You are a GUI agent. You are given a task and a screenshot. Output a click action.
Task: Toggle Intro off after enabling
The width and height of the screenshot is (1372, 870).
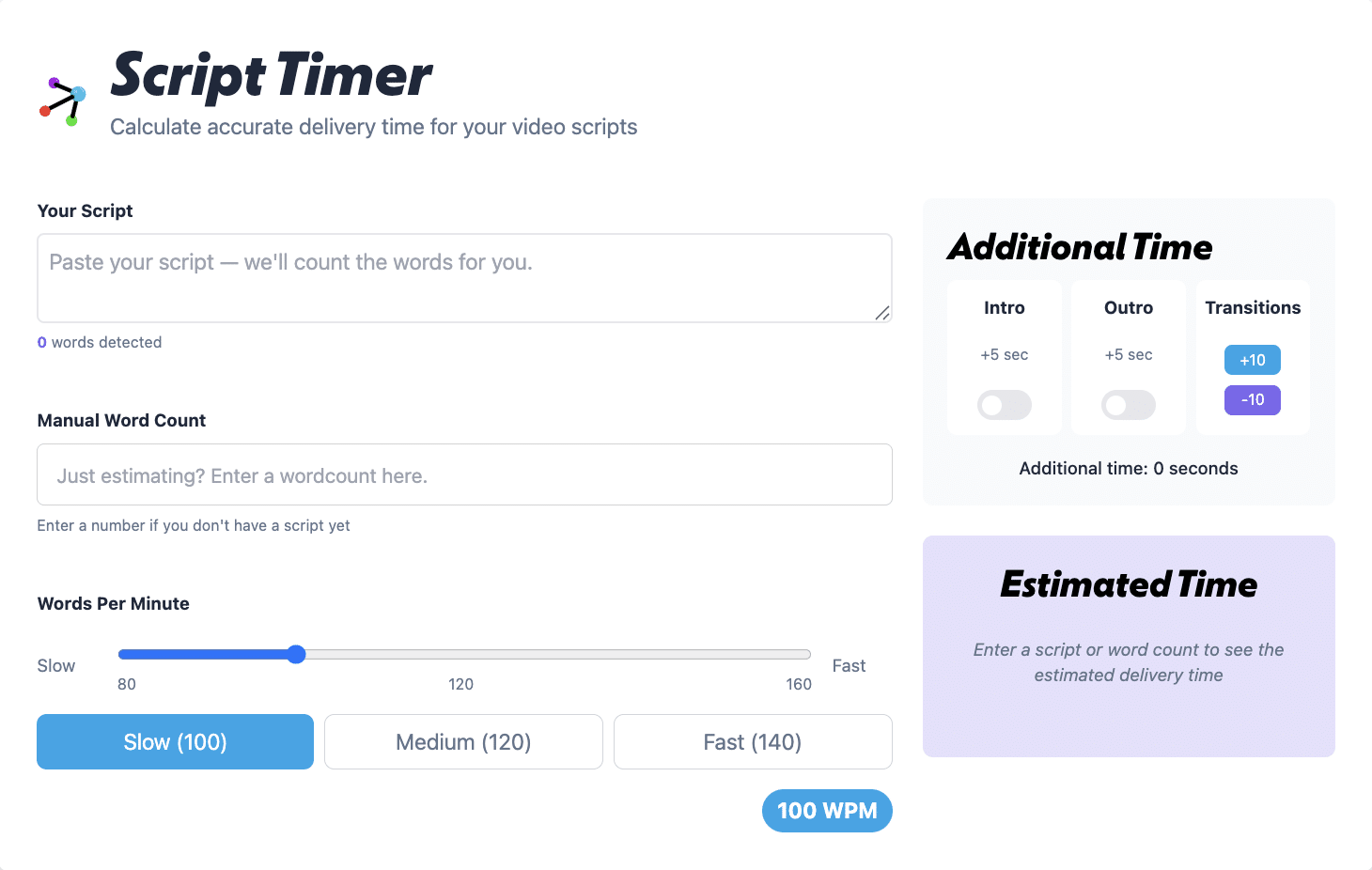point(1004,405)
